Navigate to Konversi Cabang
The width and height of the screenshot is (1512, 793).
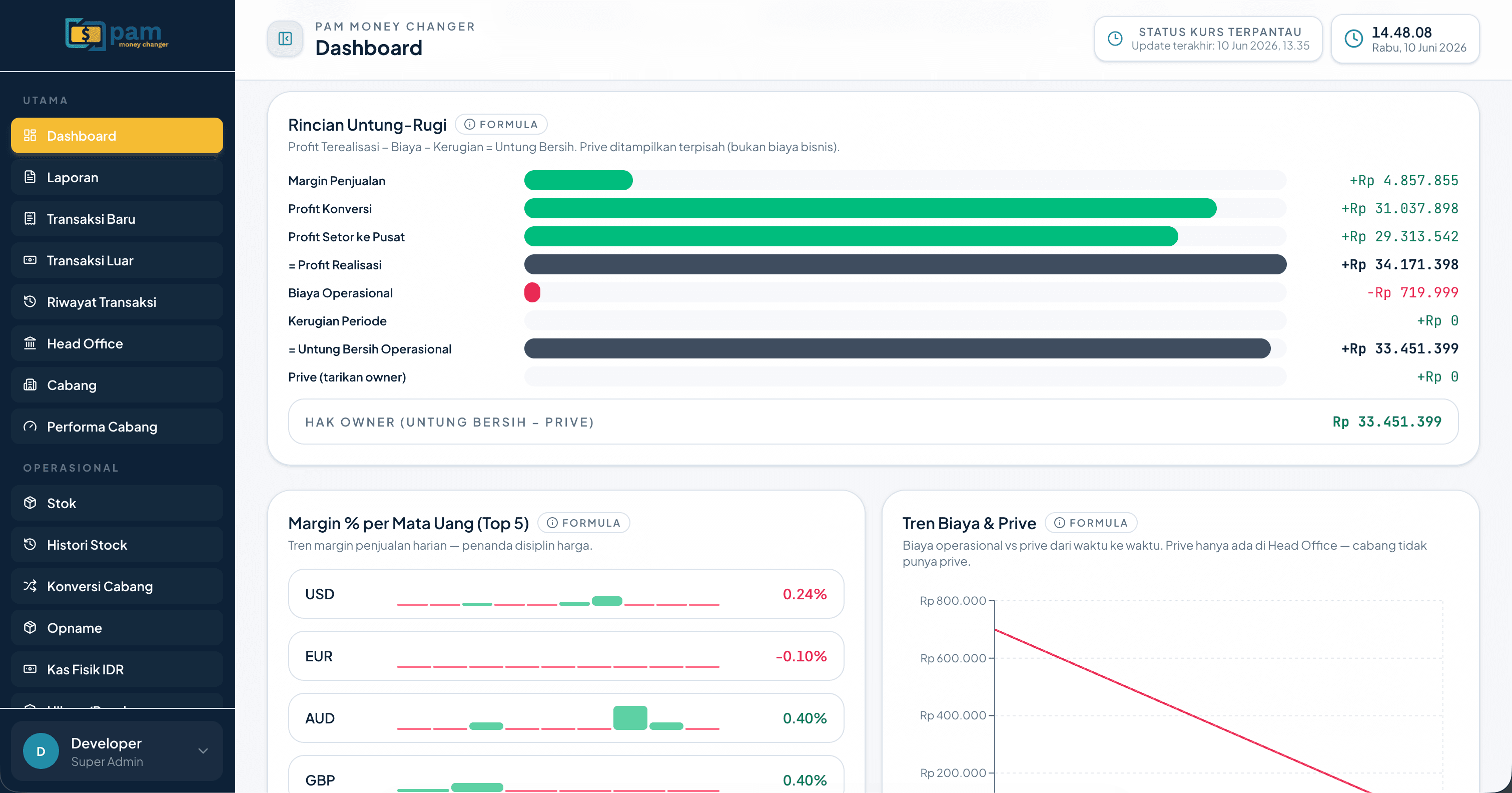[x=117, y=586]
